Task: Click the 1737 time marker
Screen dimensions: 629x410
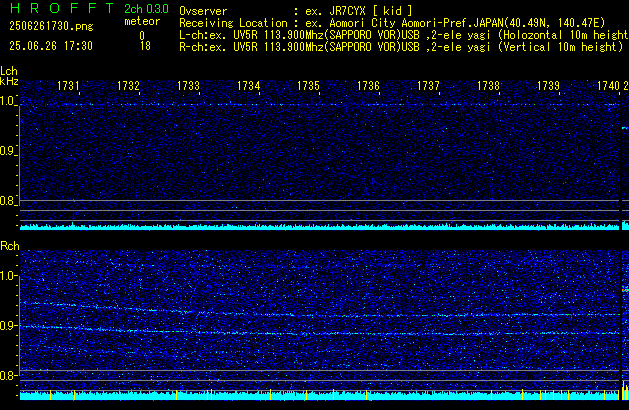Action: [x=428, y=86]
